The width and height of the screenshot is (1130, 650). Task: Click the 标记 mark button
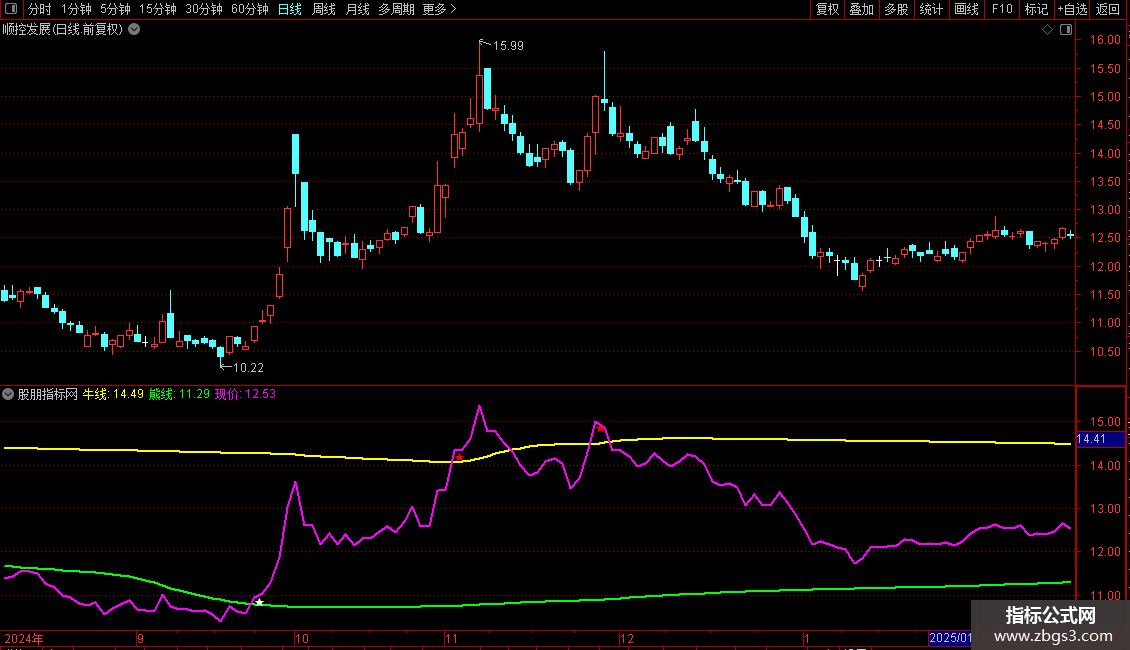[x=1036, y=9]
